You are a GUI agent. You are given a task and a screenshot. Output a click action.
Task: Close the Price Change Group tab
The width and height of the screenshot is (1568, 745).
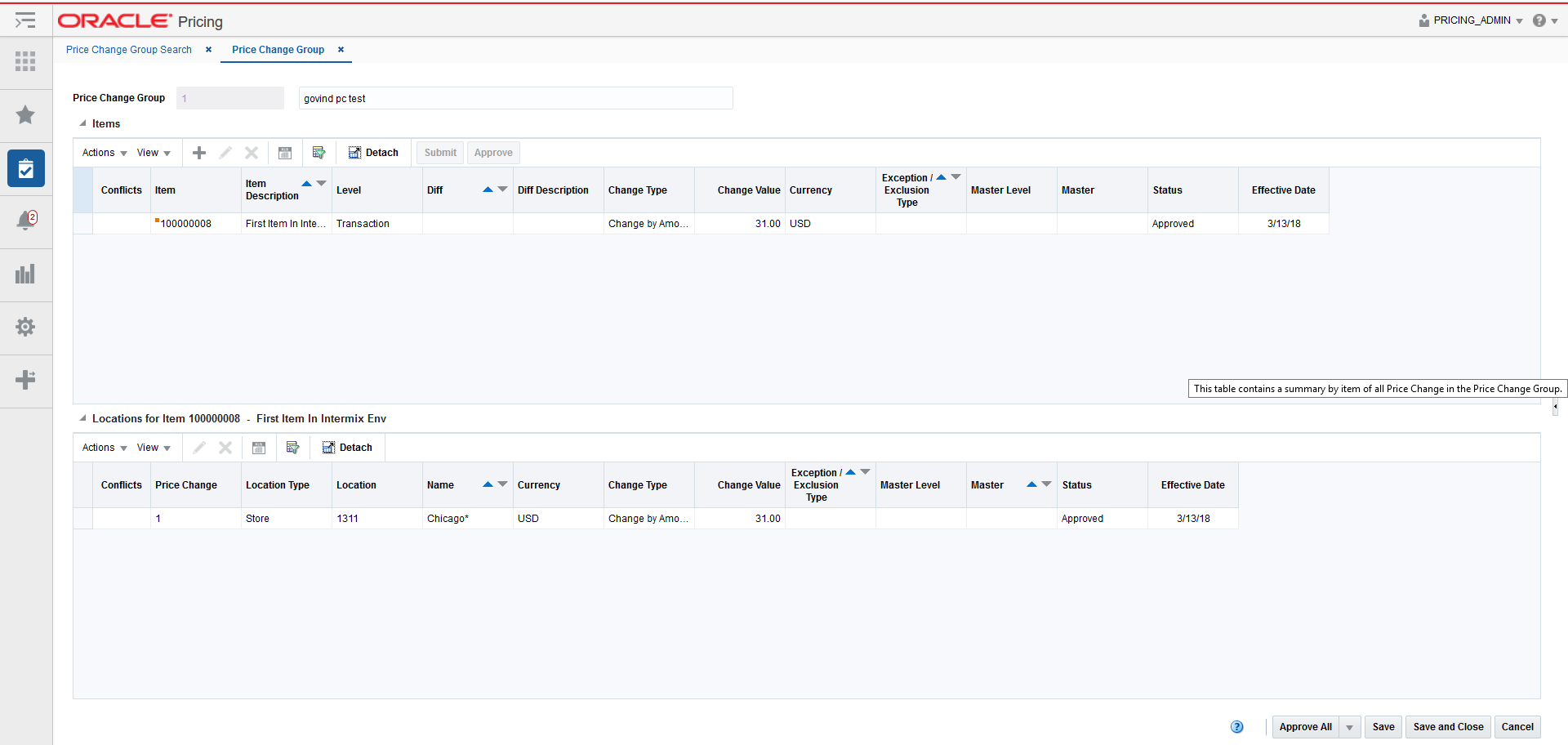(341, 50)
